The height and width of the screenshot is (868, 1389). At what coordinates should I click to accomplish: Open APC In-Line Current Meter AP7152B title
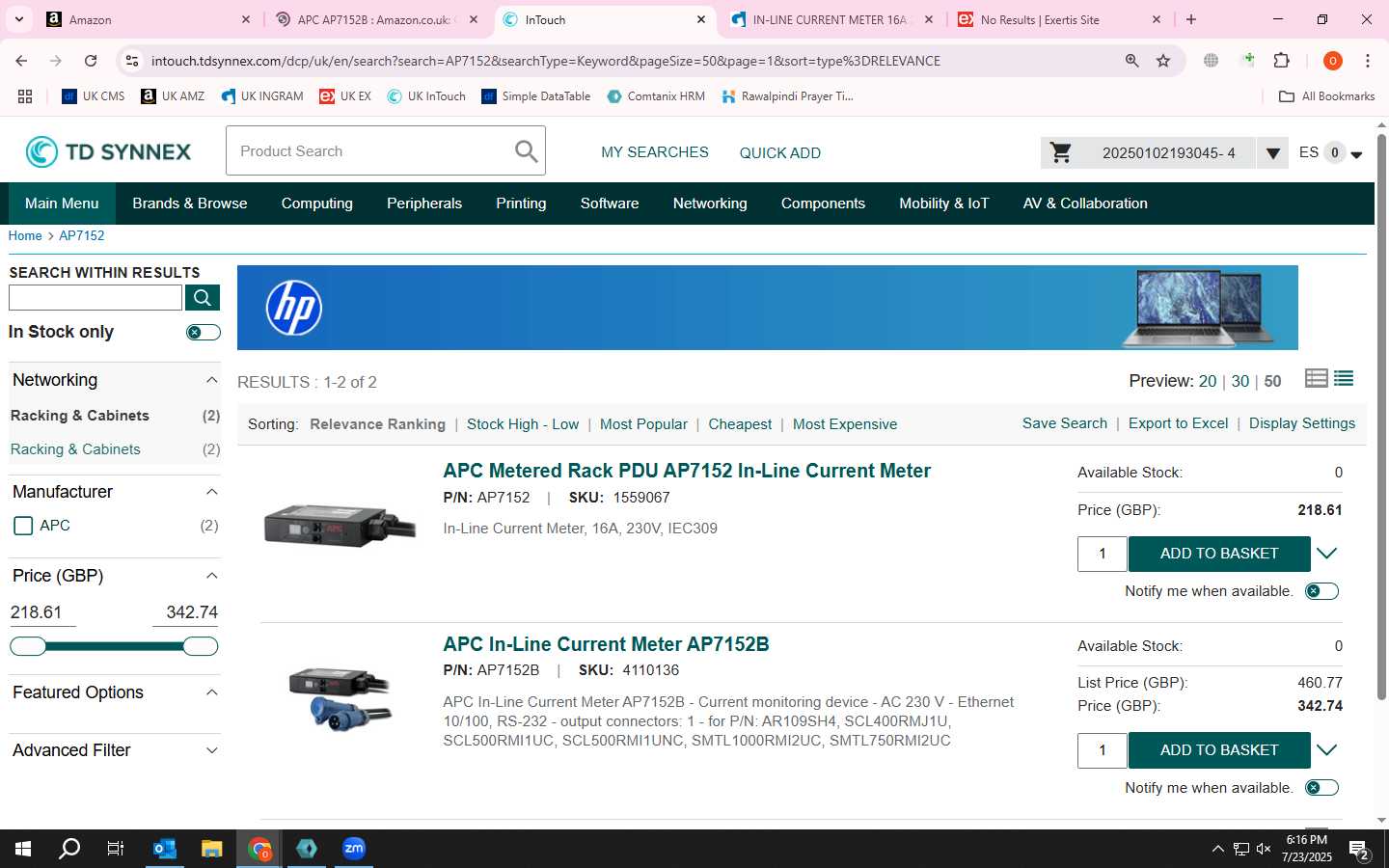pyautogui.click(x=606, y=644)
